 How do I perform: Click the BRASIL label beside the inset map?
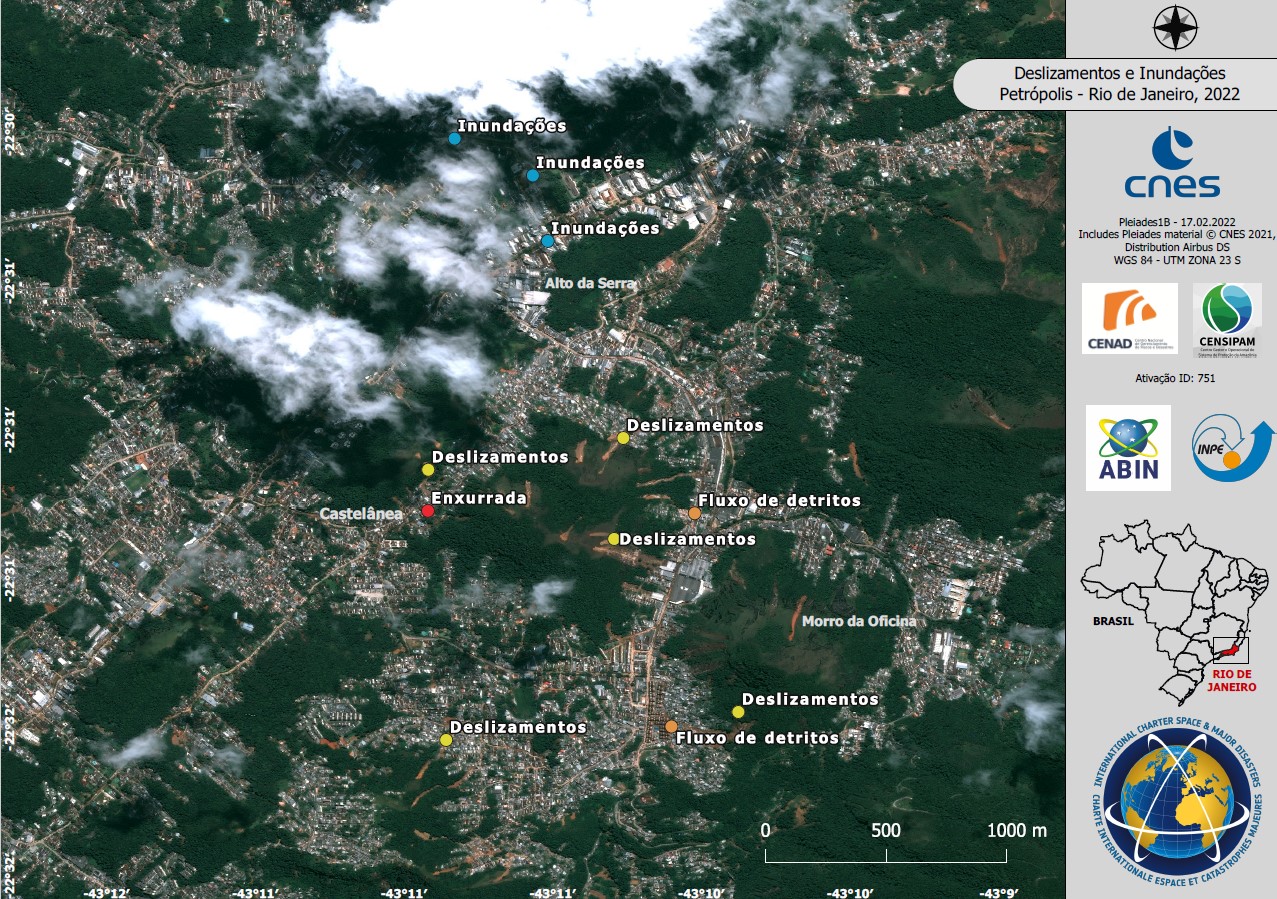(1114, 621)
